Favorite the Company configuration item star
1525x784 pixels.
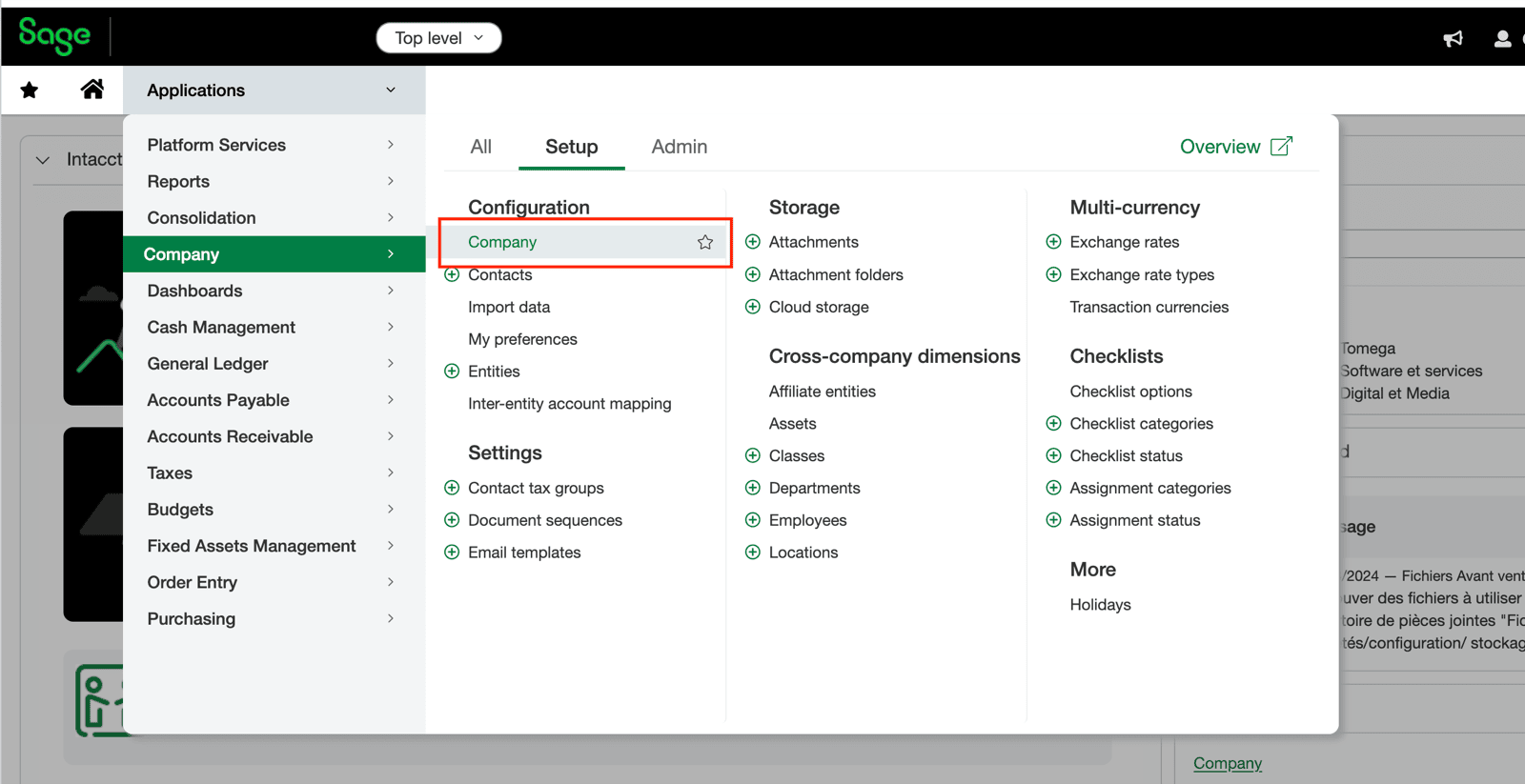point(705,242)
